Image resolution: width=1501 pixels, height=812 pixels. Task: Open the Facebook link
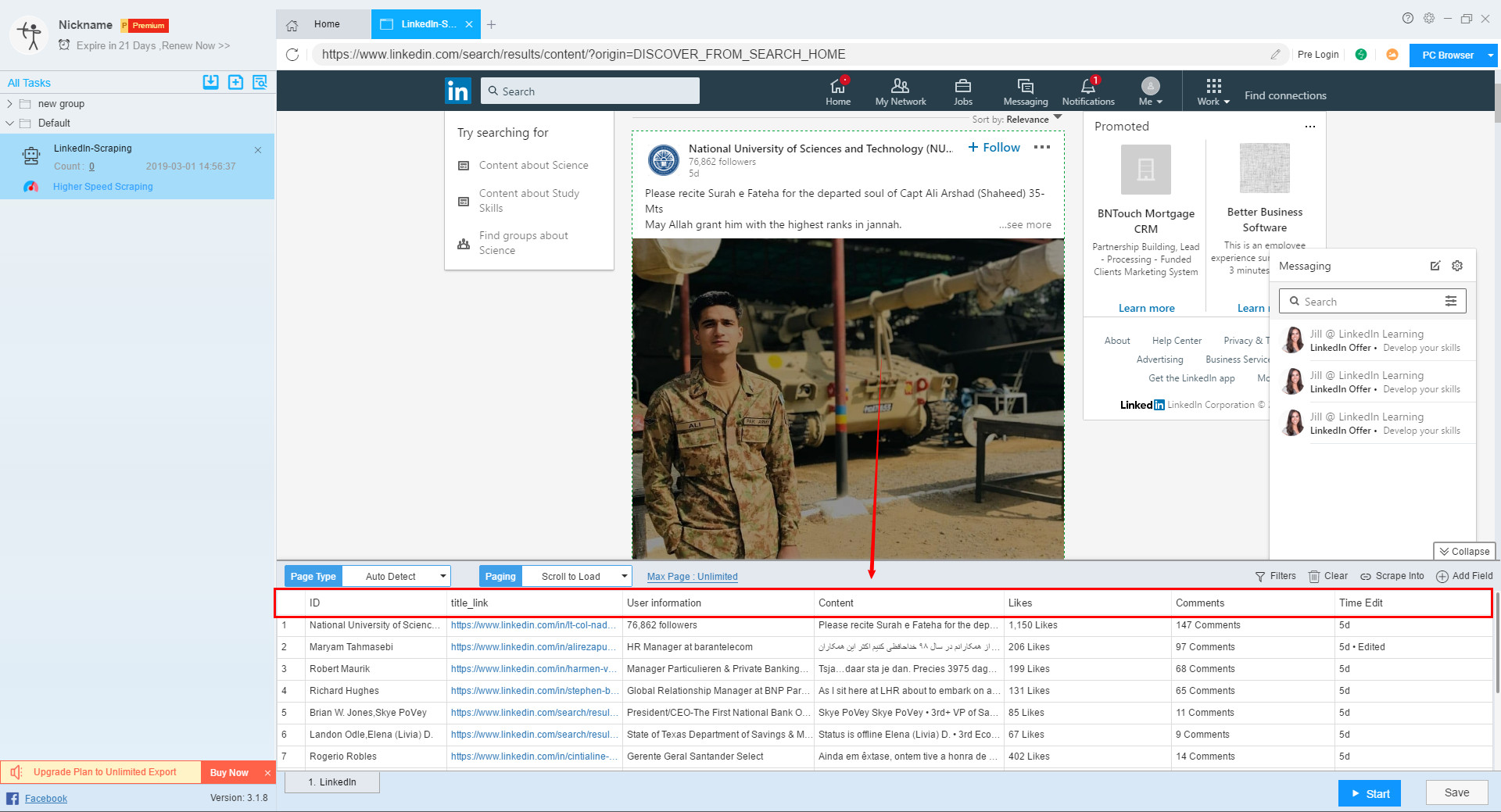pyautogui.click(x=46, y=798)
